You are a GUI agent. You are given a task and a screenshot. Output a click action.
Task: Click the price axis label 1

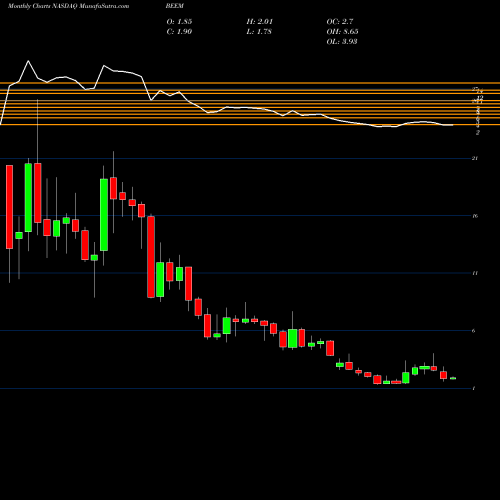(x=474, y=388)
